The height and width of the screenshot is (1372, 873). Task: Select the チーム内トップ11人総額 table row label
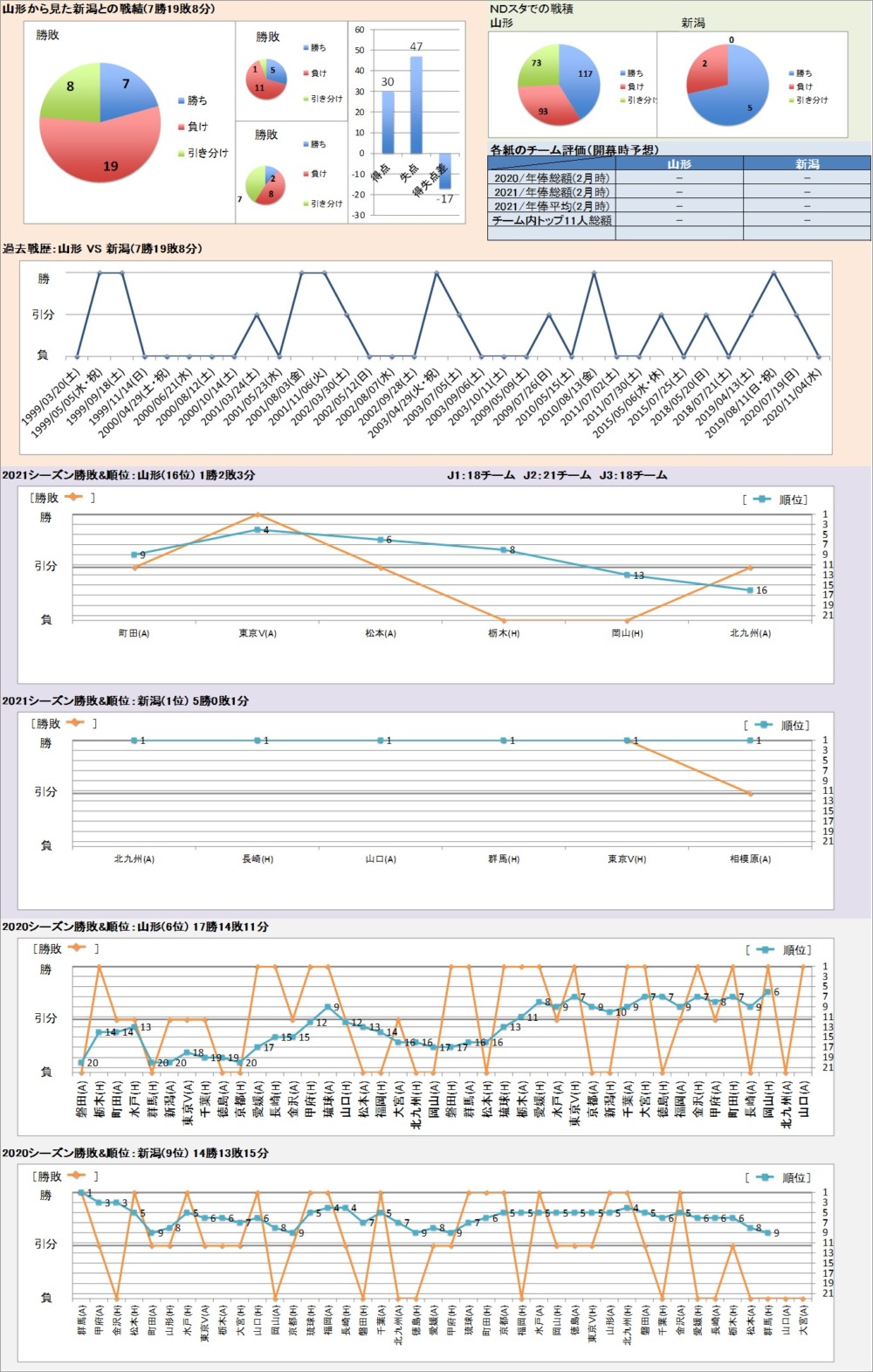tap(551, 221)
